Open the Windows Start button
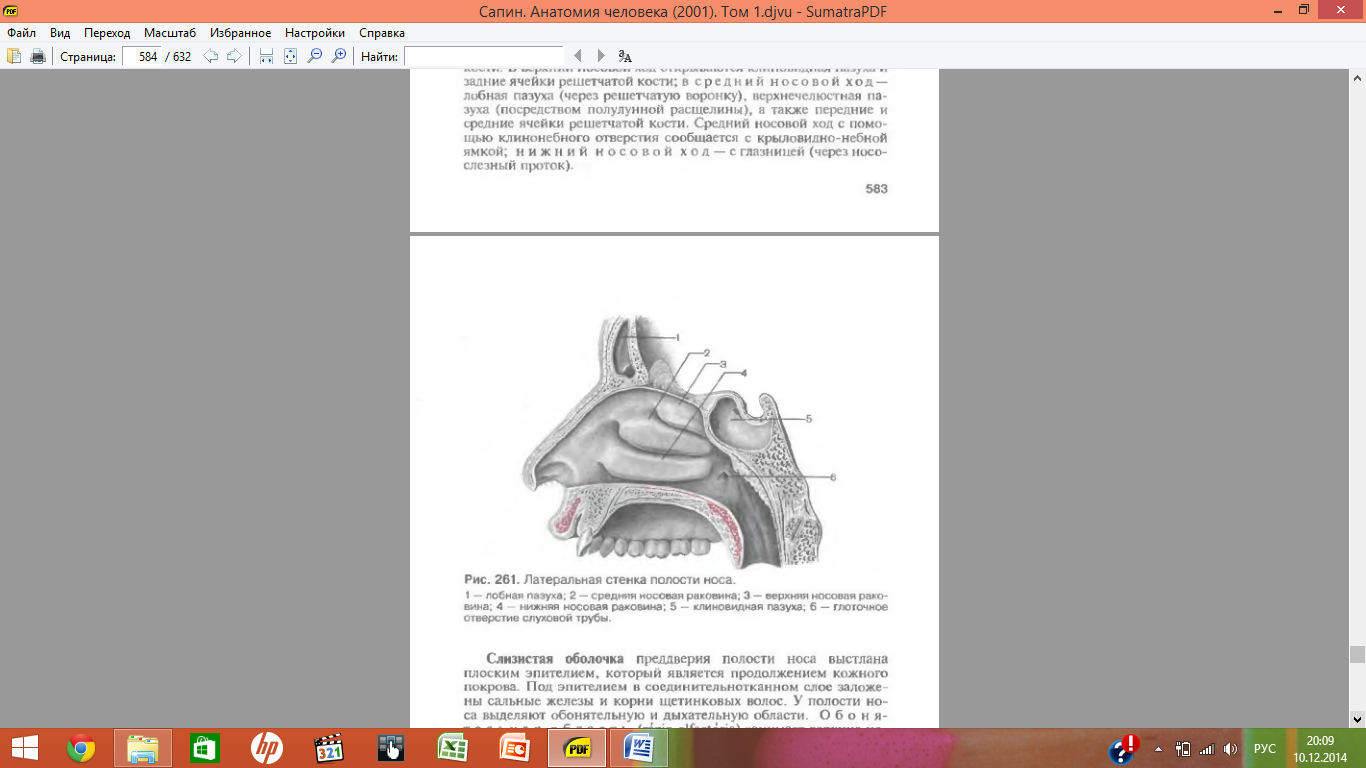The height and width of the screenshot is (768, 1366). 24,747
